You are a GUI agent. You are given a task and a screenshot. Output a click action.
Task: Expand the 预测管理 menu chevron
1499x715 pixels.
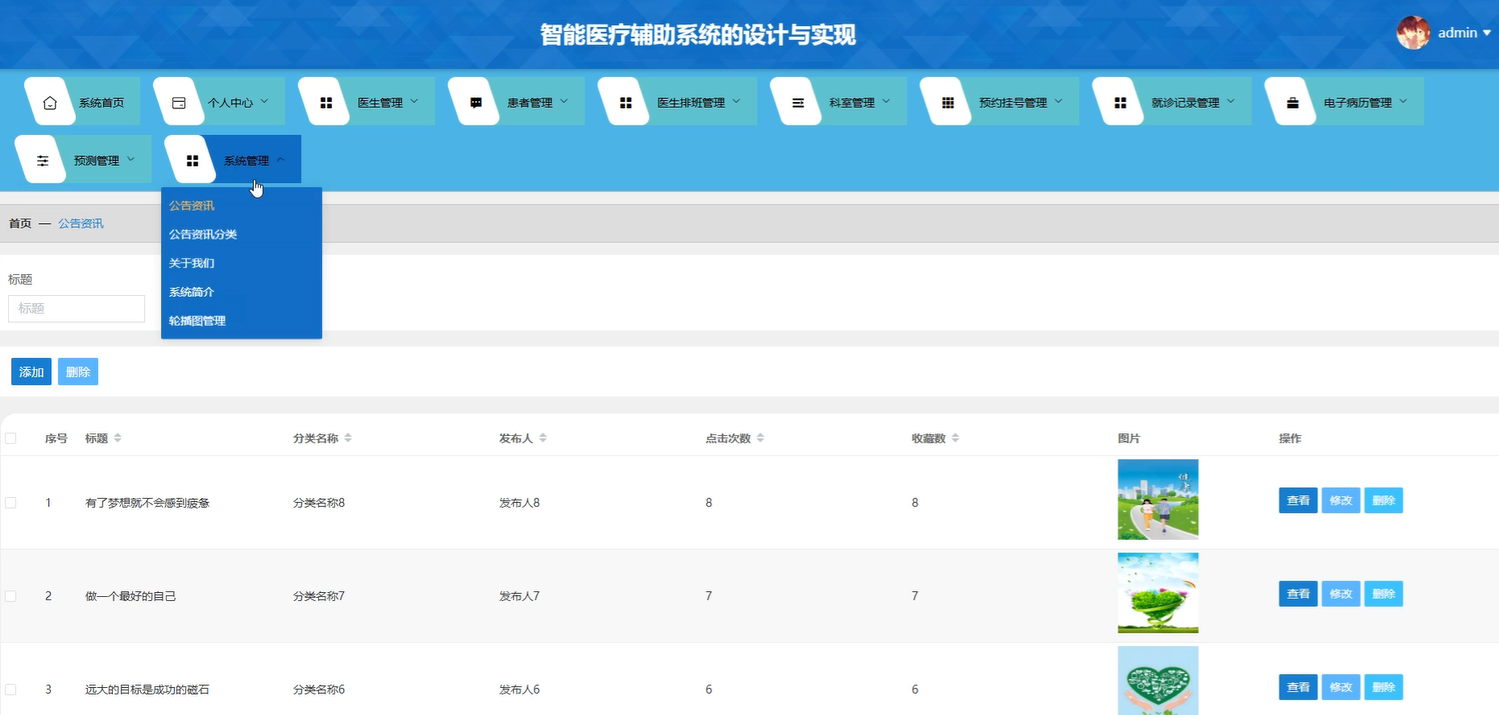coord(131,159)
